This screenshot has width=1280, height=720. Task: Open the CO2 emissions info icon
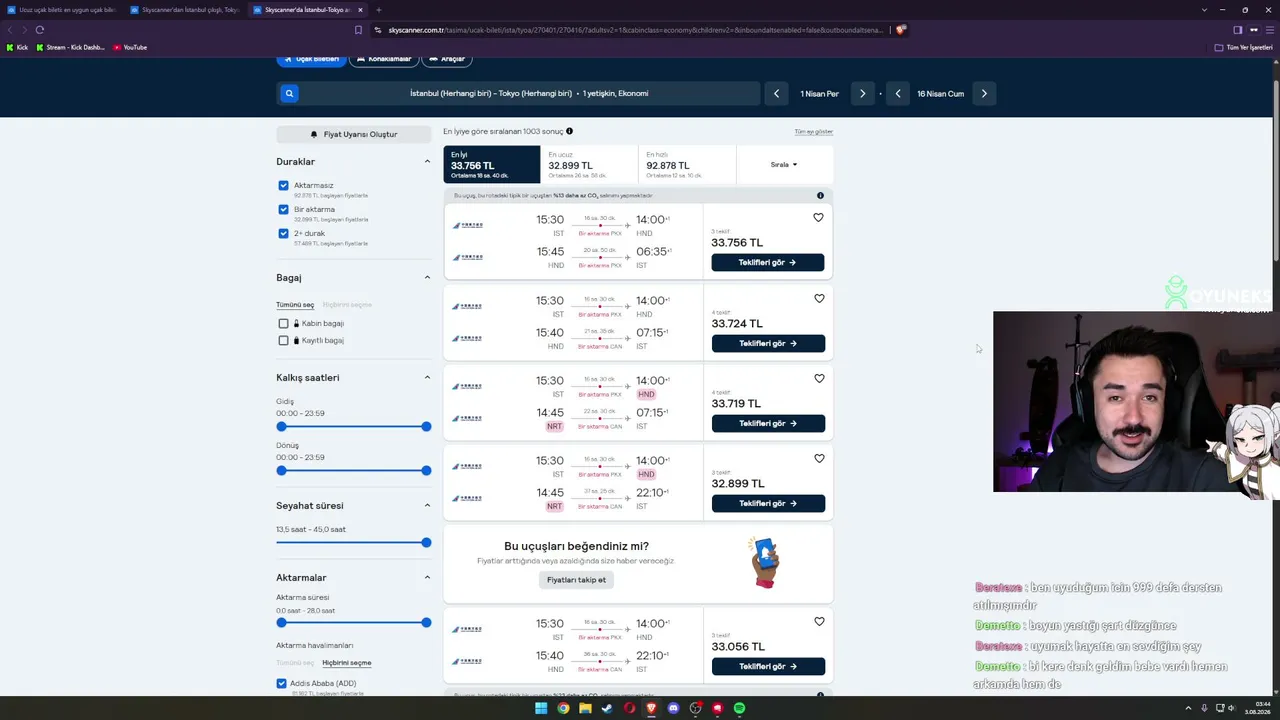[x=820, y=196]
